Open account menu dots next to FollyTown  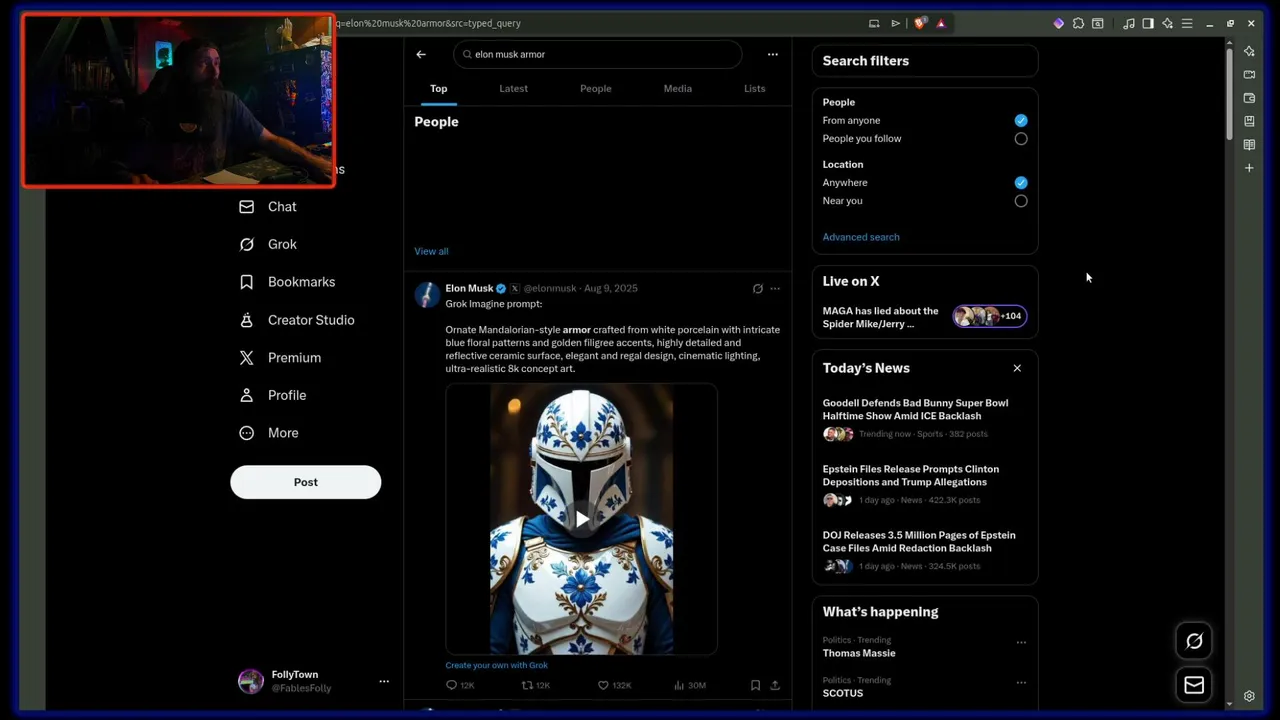point(384,681)
